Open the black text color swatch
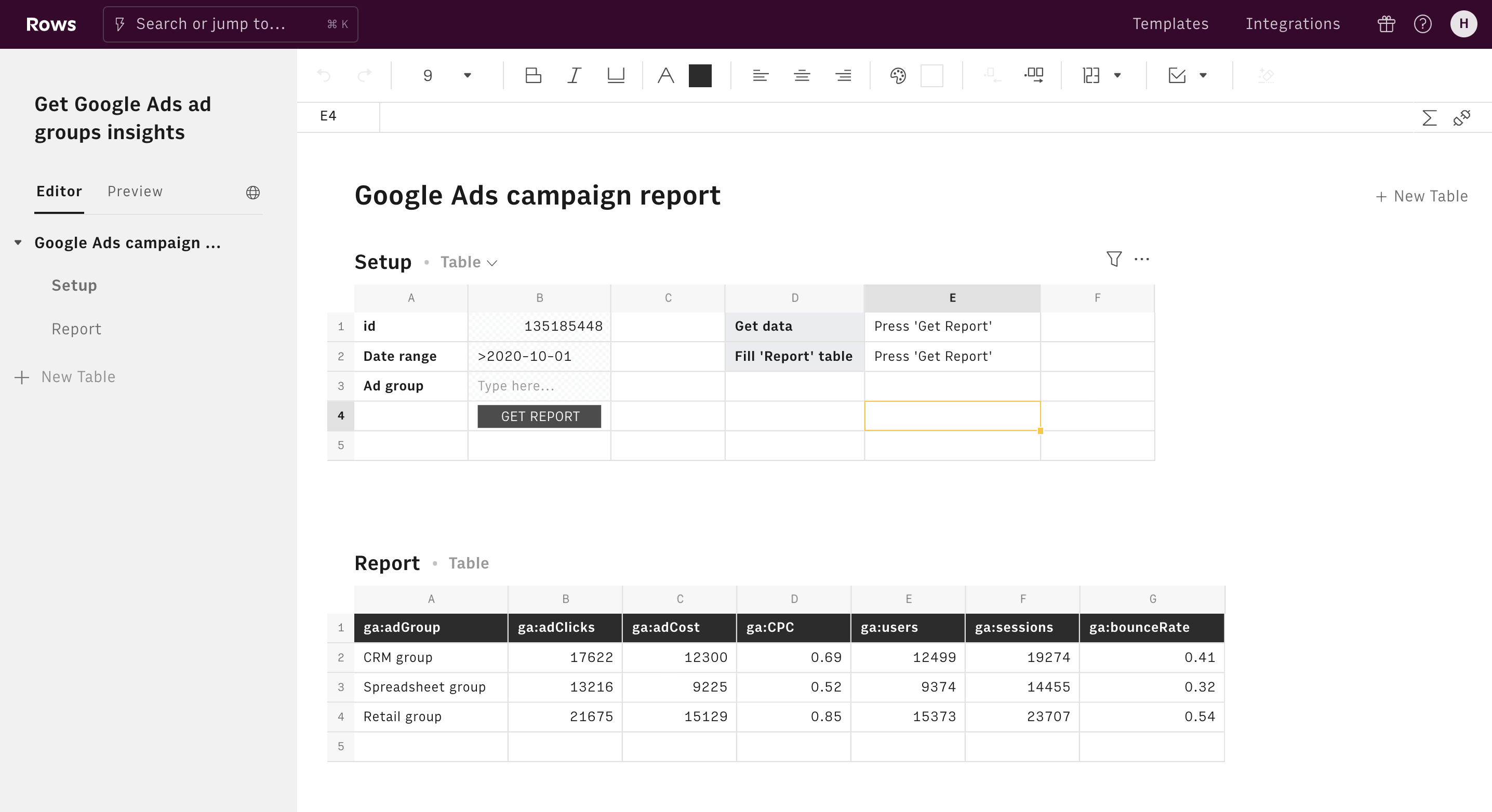The height and width of the screenshot is (812, 1492). (x=700, y=75)
